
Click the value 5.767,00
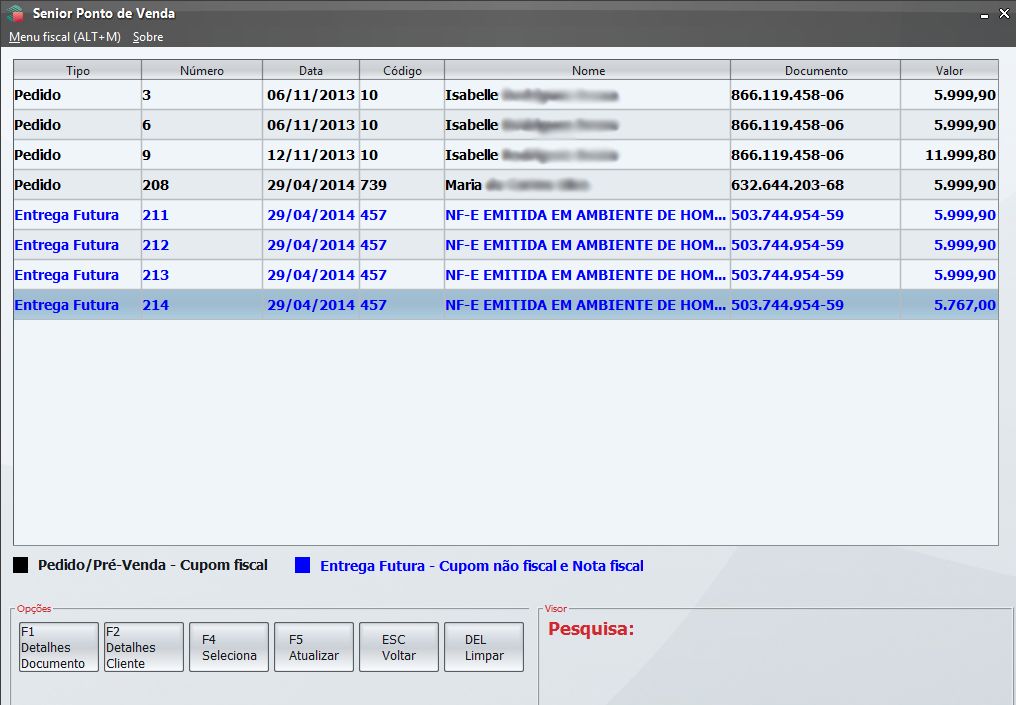click(x=964, y=305)
